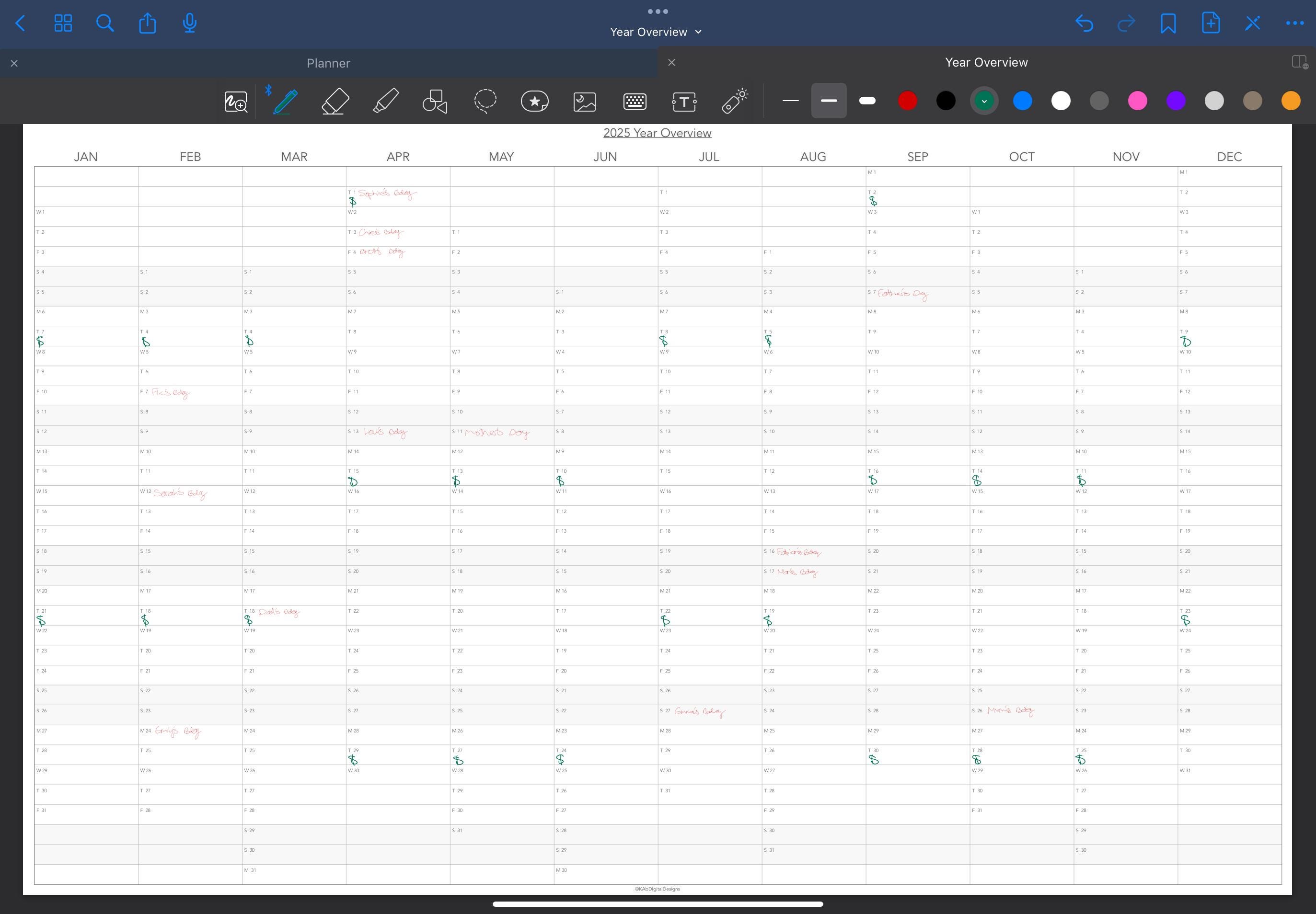Toggle keyboard typing mode

[634, 101]
